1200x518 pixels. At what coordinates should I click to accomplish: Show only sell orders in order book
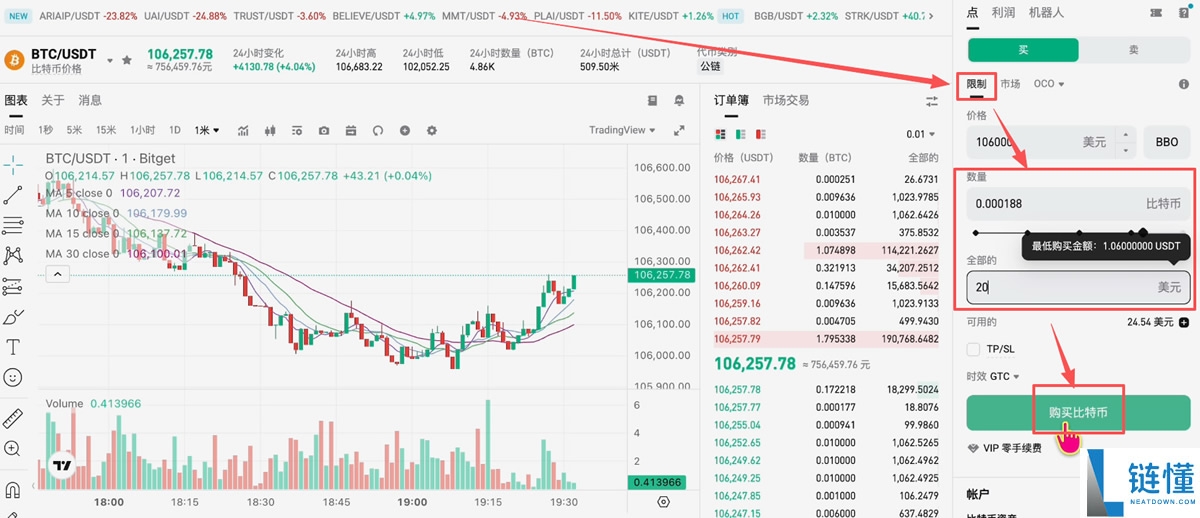pyautogui.click(x=761, y=134)
